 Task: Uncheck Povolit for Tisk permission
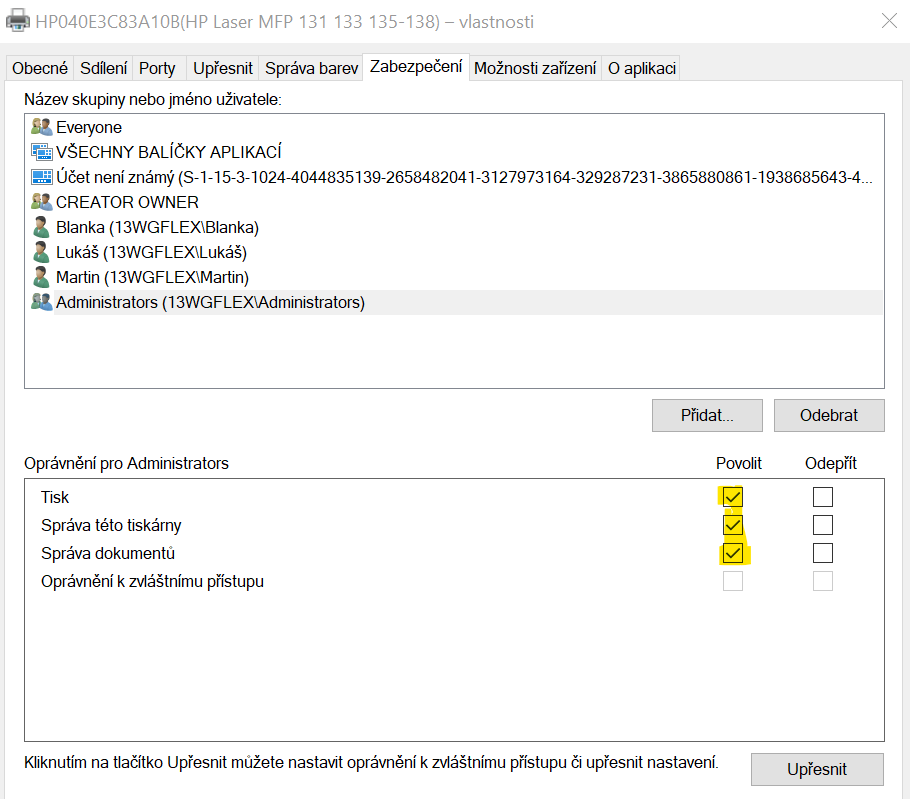pos(732,497)
